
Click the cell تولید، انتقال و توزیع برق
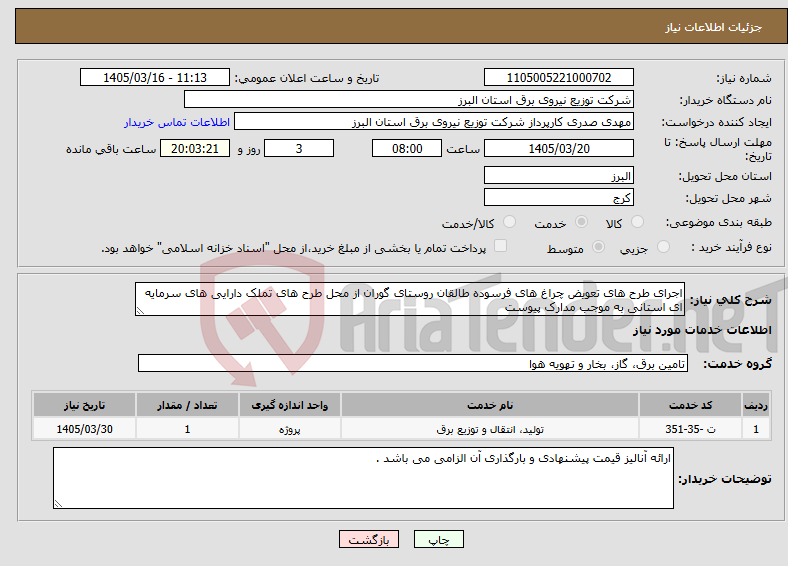pos(490,429)
